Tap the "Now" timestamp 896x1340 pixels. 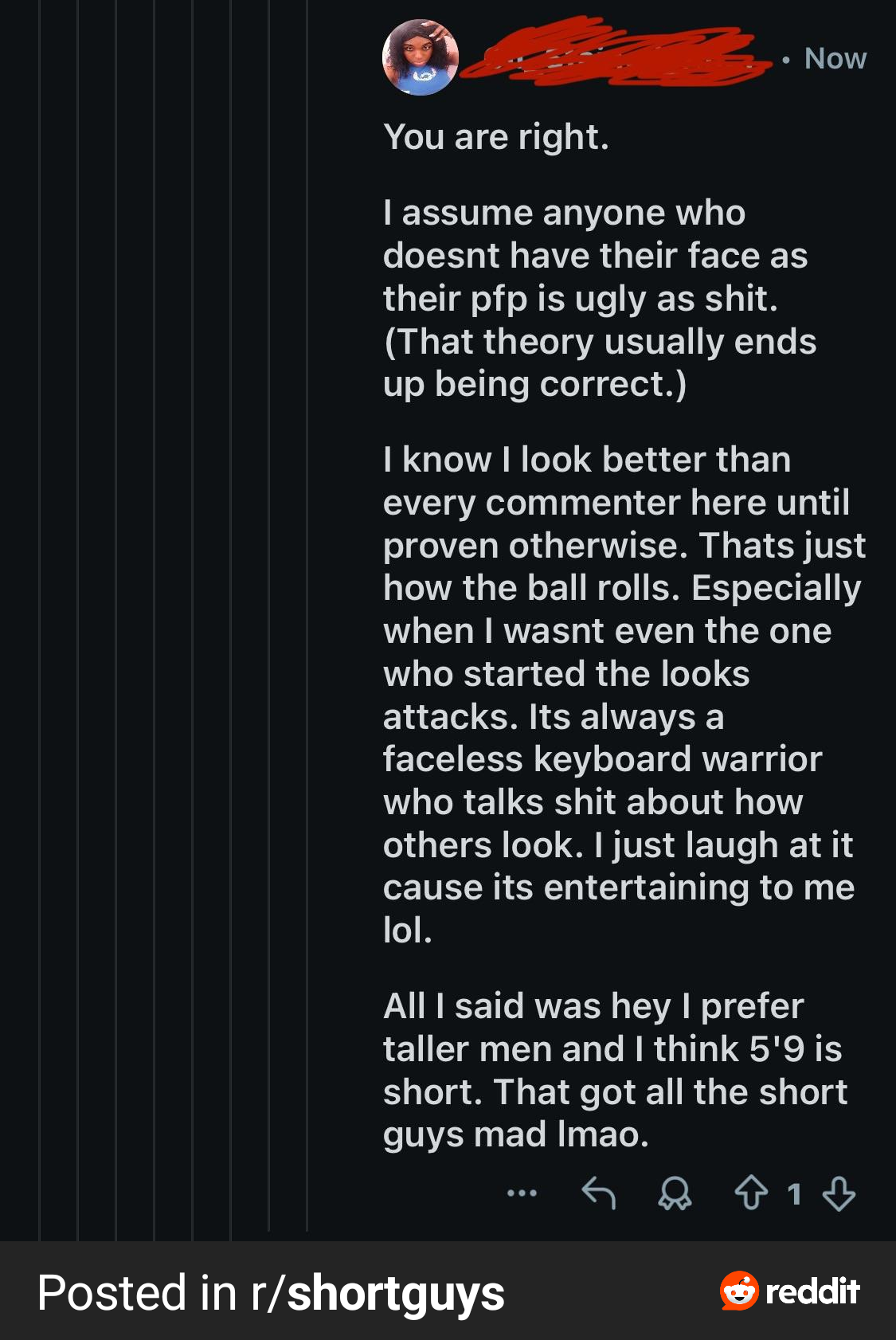point(835,58)
